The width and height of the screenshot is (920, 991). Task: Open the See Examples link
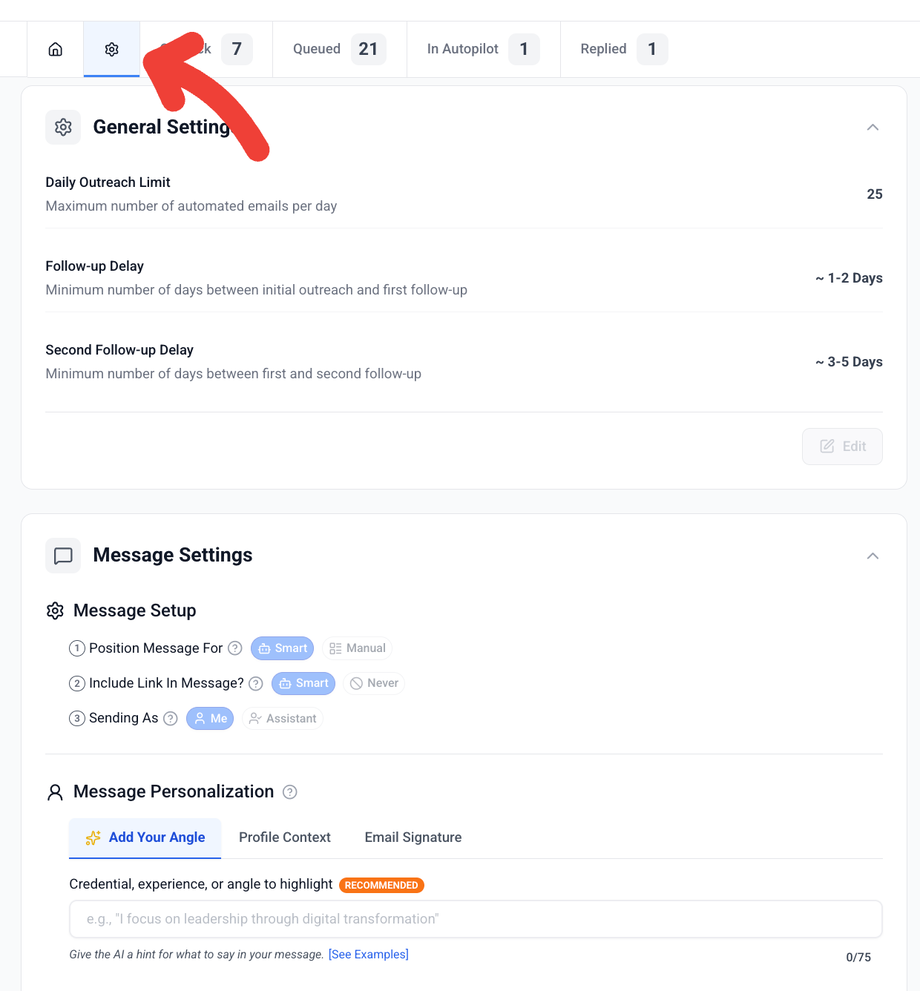click(368, 954)
